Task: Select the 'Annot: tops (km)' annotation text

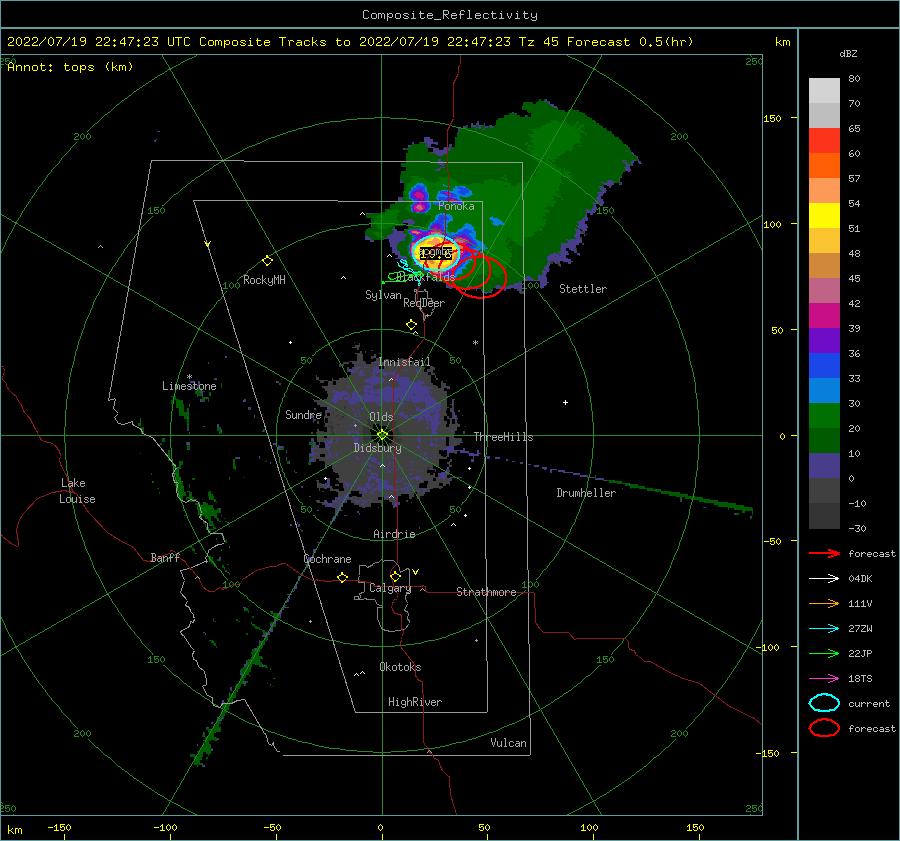Action: coord(70,67)
